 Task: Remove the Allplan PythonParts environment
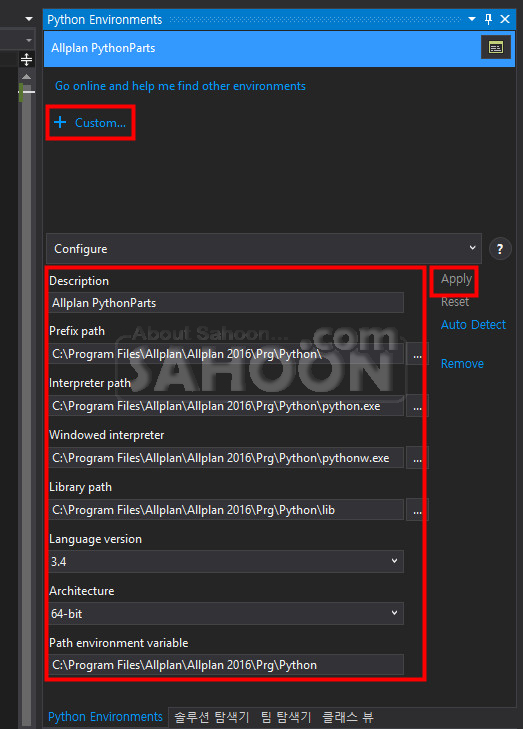point(462,364)
